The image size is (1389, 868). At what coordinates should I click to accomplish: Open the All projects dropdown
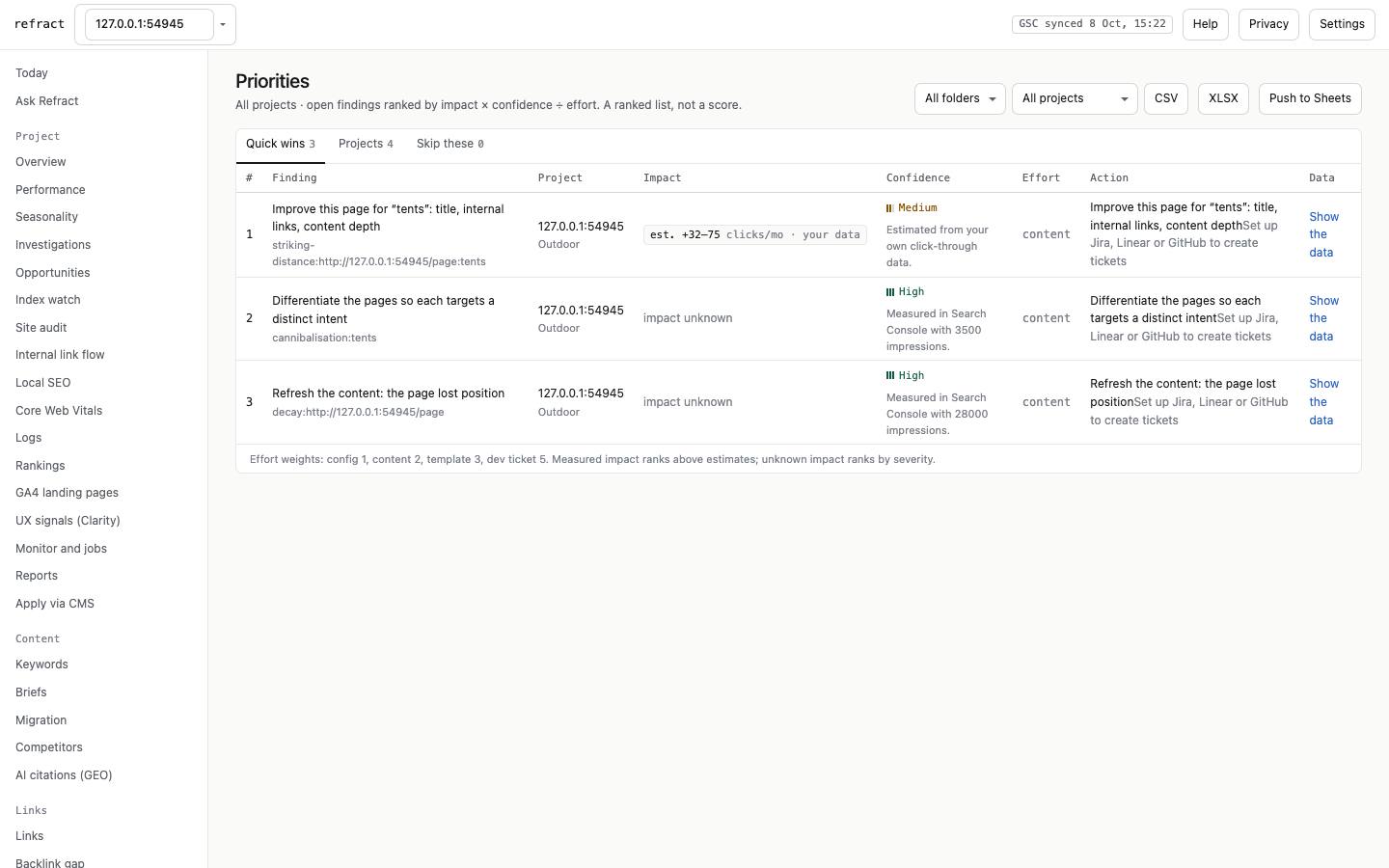pos(1075,98)
